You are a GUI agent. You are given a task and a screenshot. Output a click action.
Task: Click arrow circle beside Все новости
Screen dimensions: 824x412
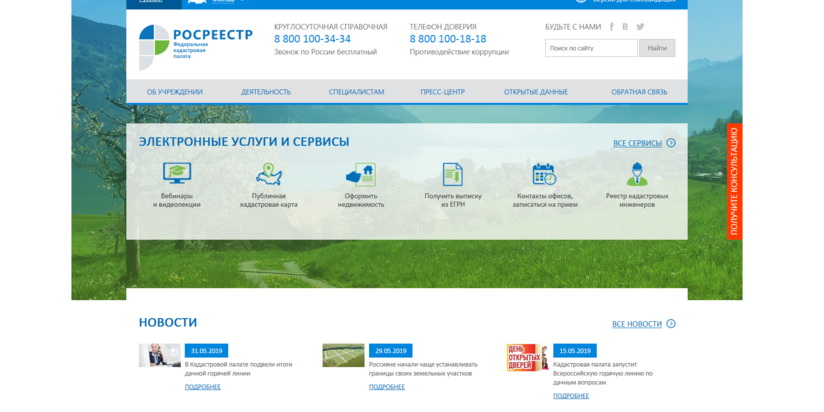click(671, 324)
